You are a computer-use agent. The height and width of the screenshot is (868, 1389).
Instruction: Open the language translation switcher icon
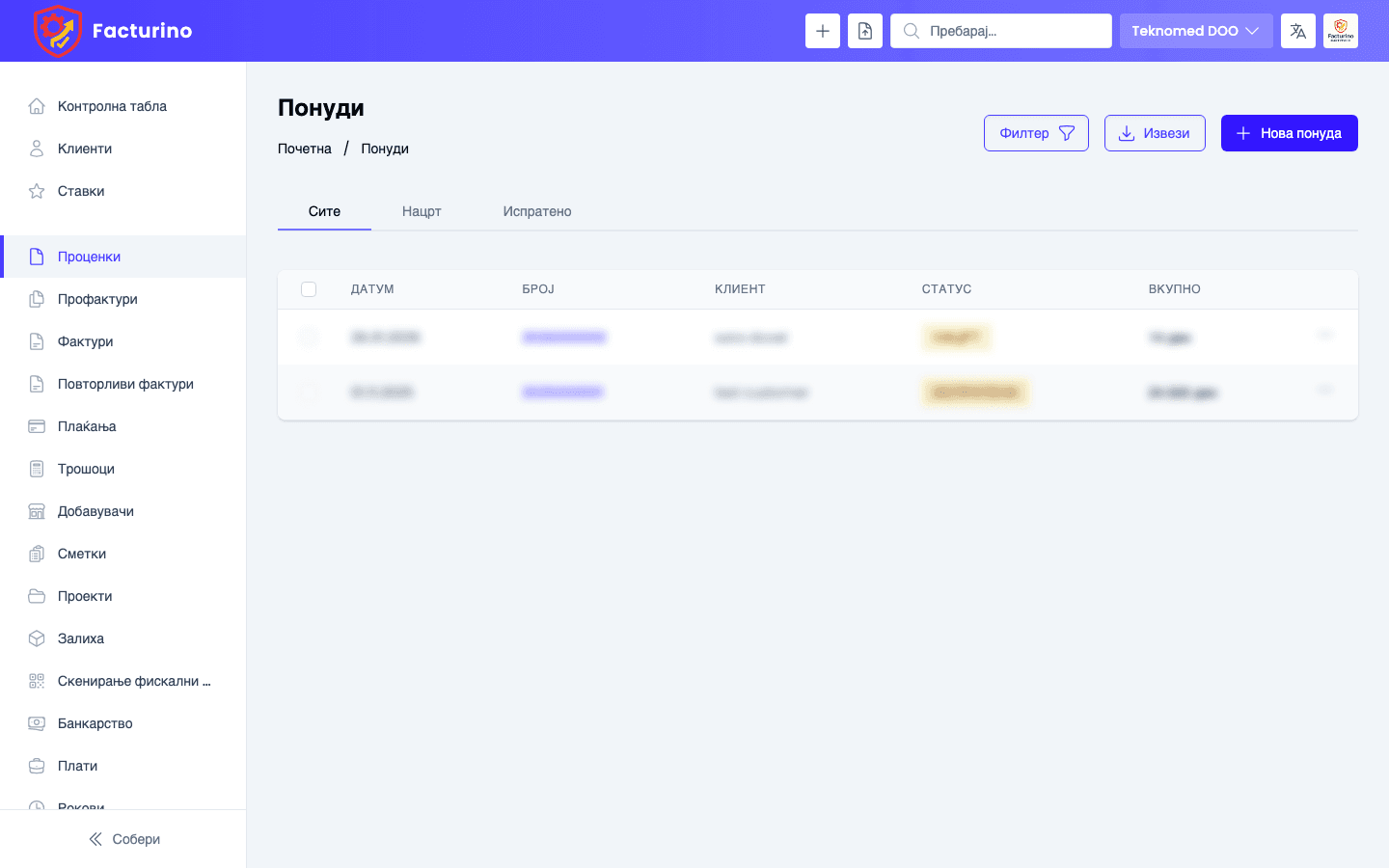click(x=1297, y=31)
